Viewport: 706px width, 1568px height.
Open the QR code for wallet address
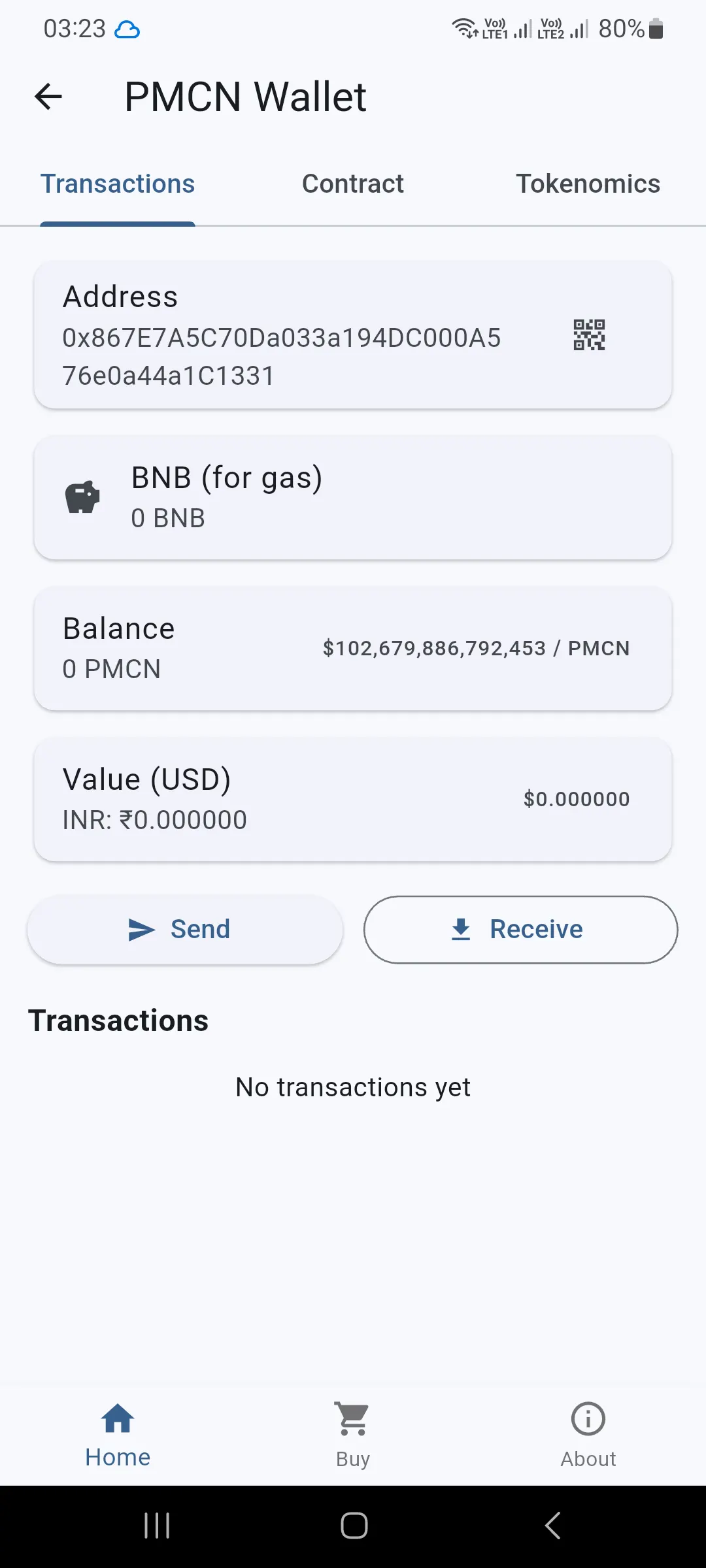(x=589, y=335)
